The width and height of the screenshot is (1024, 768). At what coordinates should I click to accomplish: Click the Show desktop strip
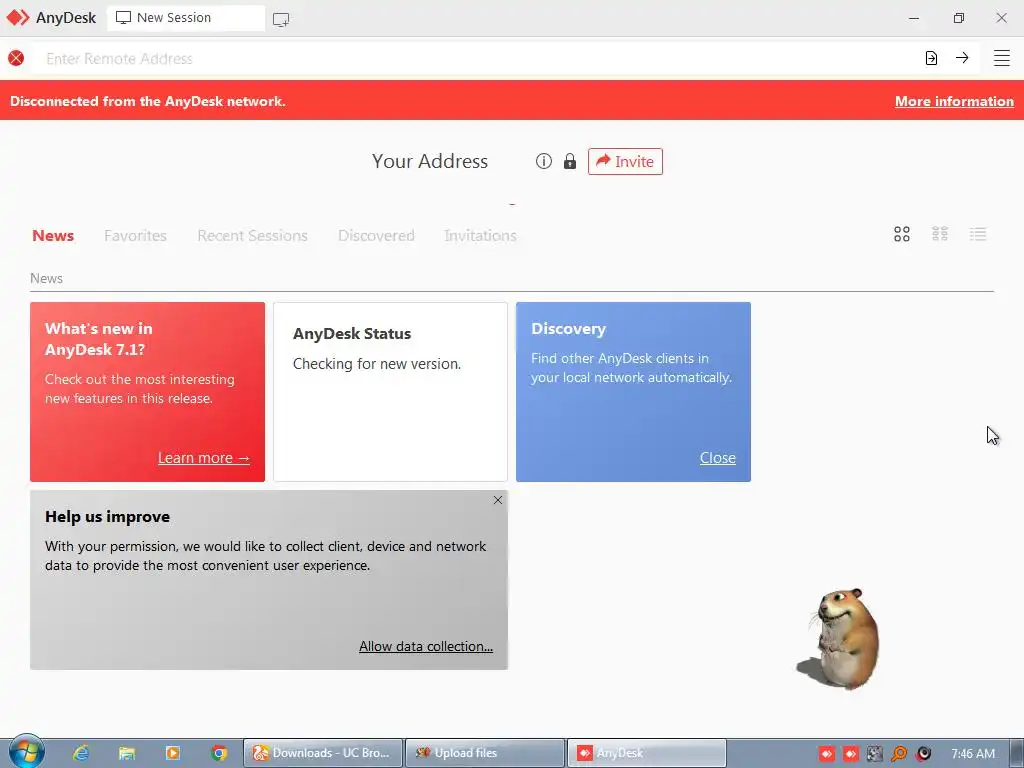pos(1017,753)
